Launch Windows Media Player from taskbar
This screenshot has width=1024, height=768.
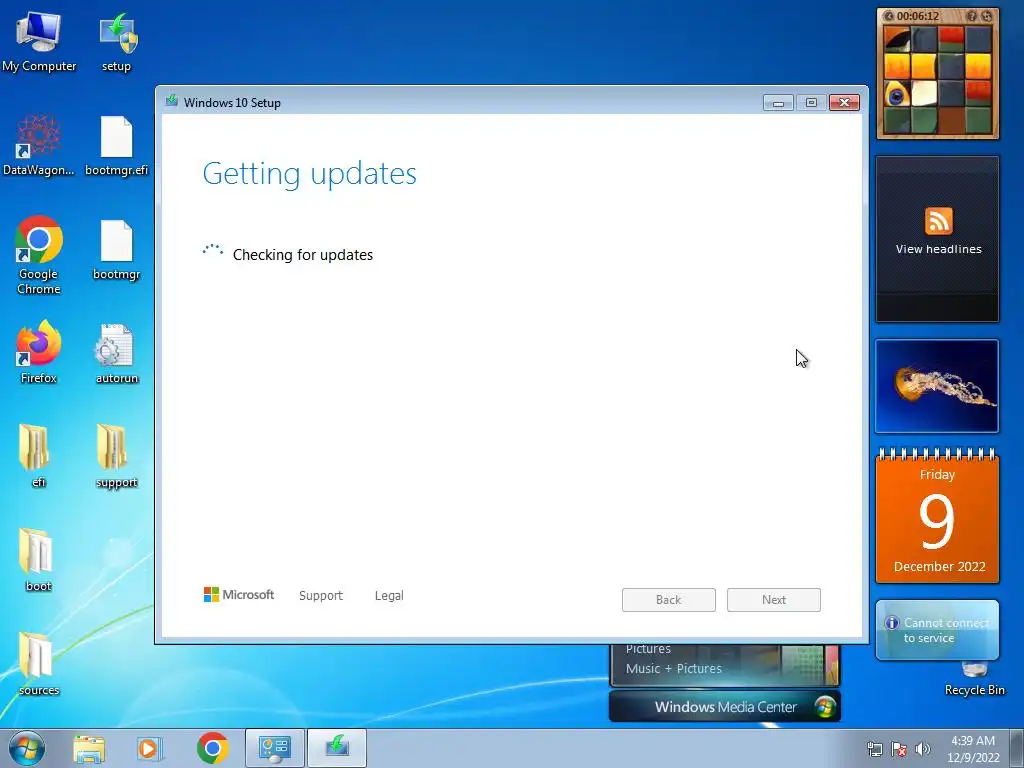pos(149,748)
